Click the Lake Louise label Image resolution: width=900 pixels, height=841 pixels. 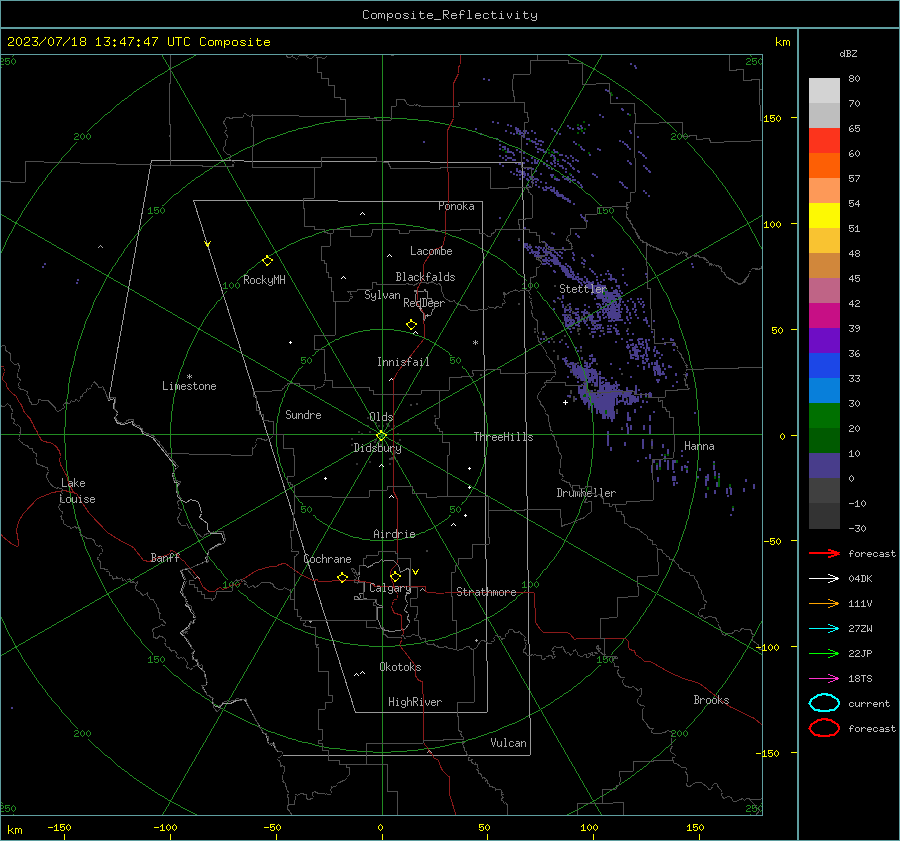(77, 491)
